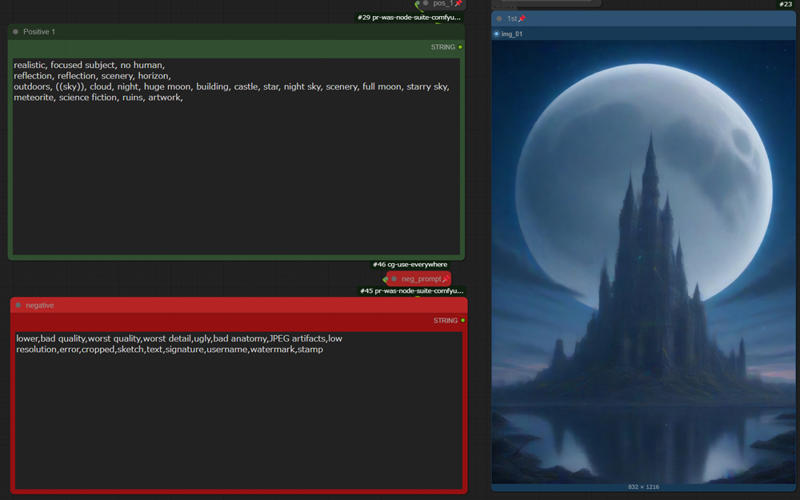Viewport: 800px width, 500px height.
Task: Click the pin icon on the 1st node
Action: [x=522, y=19]
